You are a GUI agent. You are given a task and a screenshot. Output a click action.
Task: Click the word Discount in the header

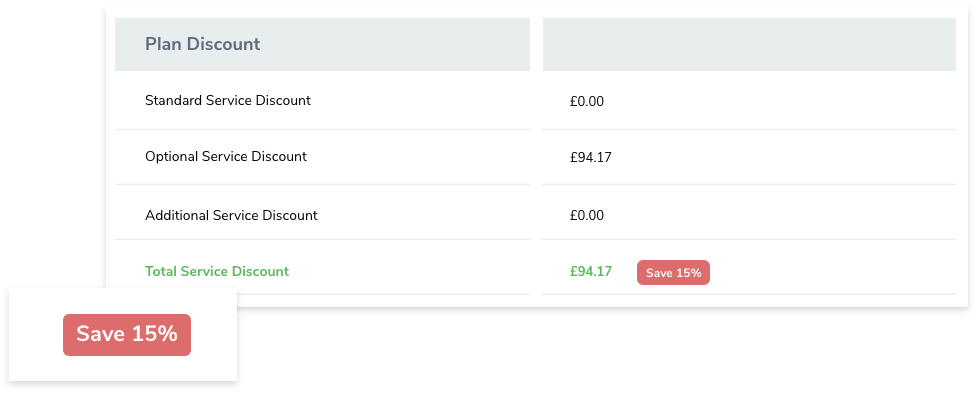pos(224,44)
